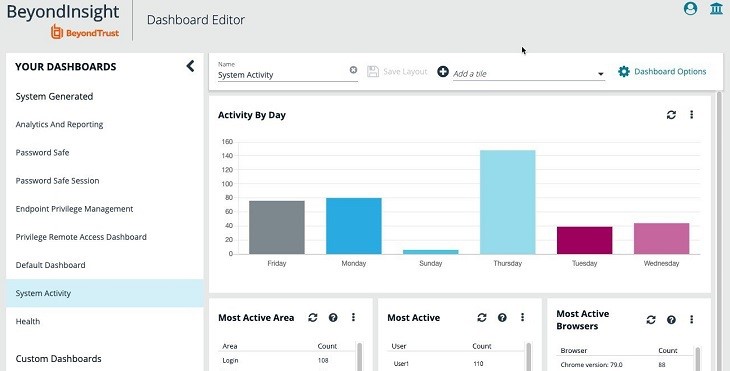This screenshot has width=730, height=371.
Task: Click the Login row in Area table
Action: click(286, 360)
